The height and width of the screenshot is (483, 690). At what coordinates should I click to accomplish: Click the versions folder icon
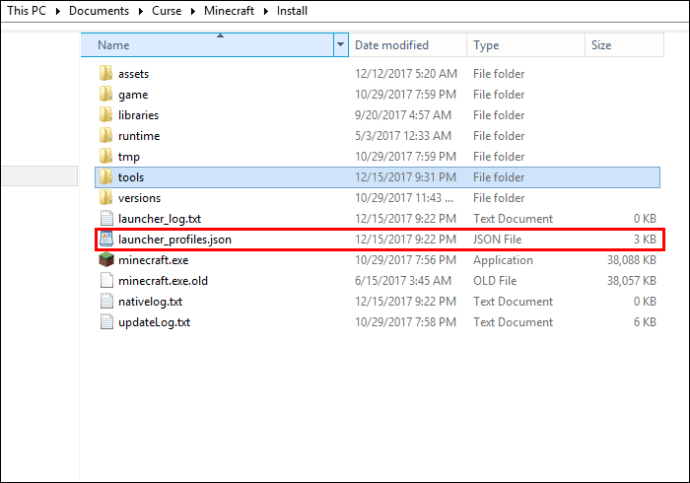(x=107, y=198)
